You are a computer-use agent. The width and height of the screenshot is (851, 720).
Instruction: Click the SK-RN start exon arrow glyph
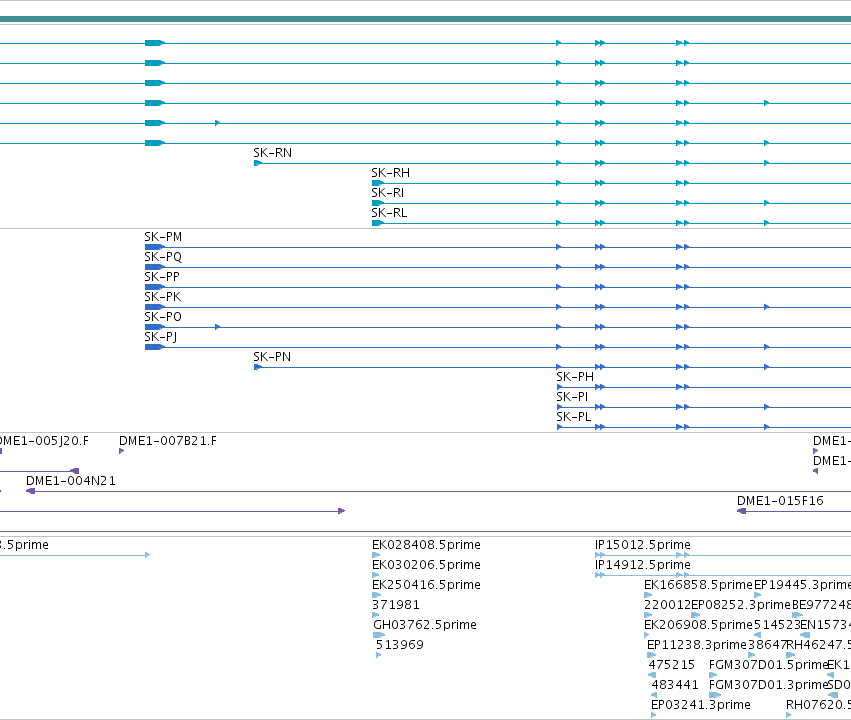point(258,163)
